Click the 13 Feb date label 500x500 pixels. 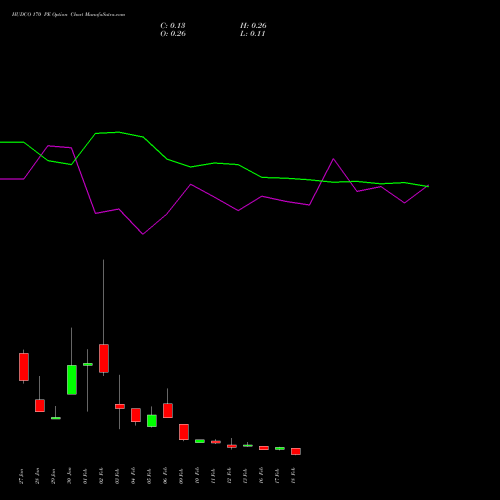pos(246,476)
